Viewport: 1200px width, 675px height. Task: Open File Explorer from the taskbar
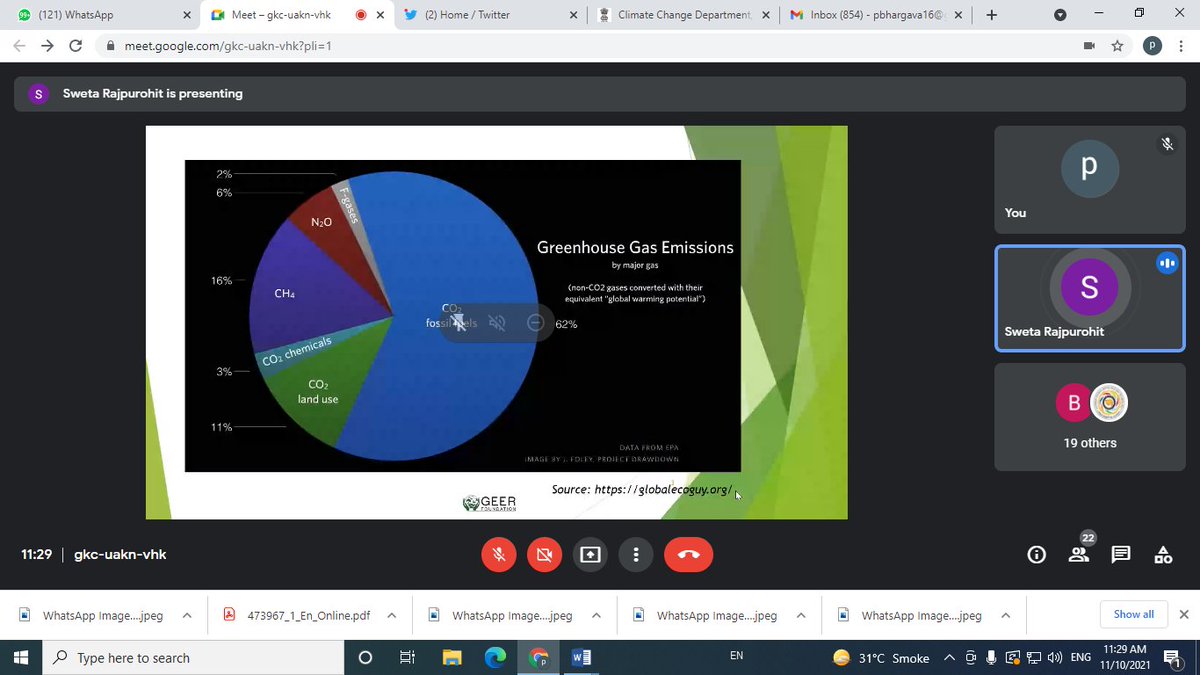click(452, 658)
